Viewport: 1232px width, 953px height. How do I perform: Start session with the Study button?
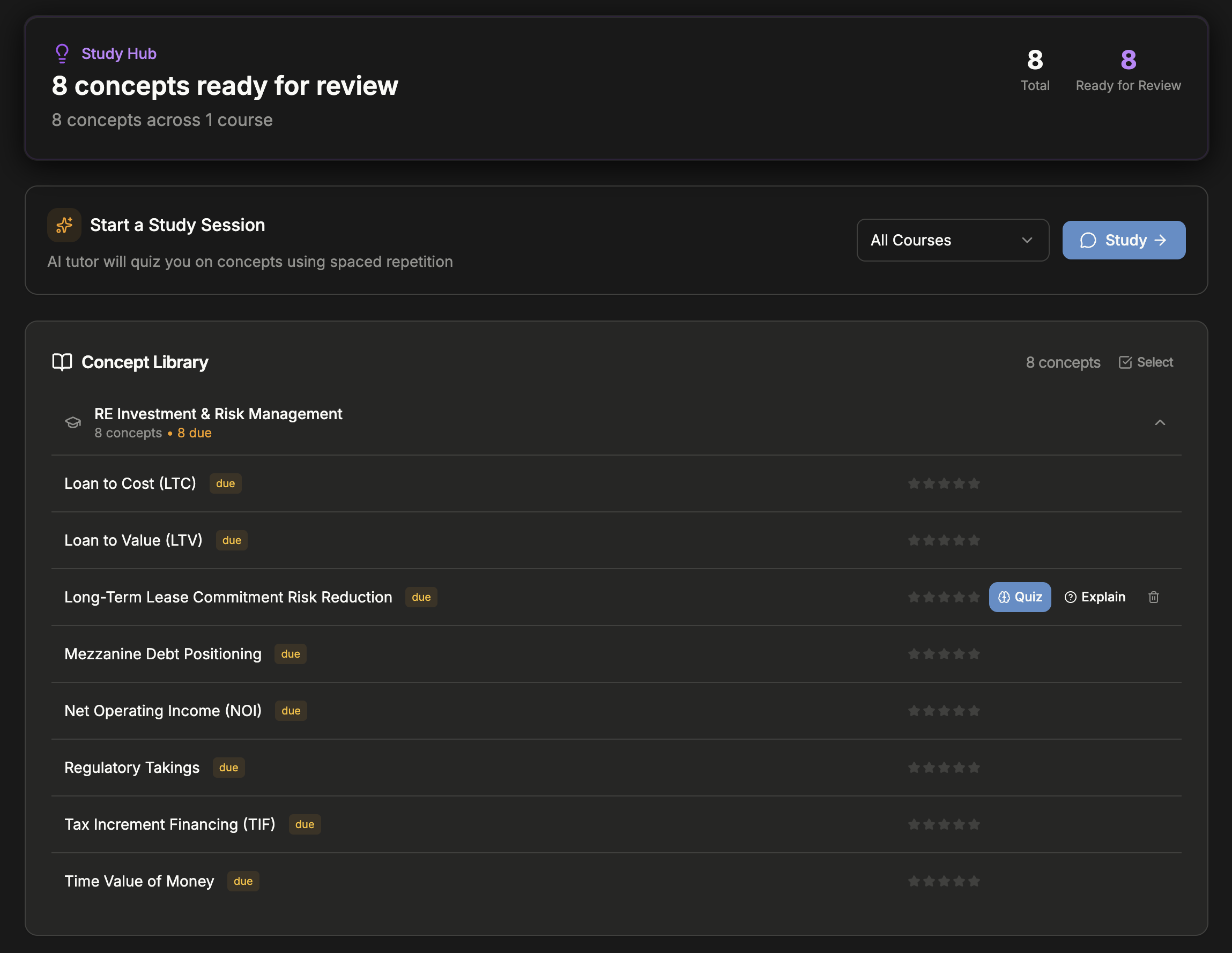tap(1123, 240)
